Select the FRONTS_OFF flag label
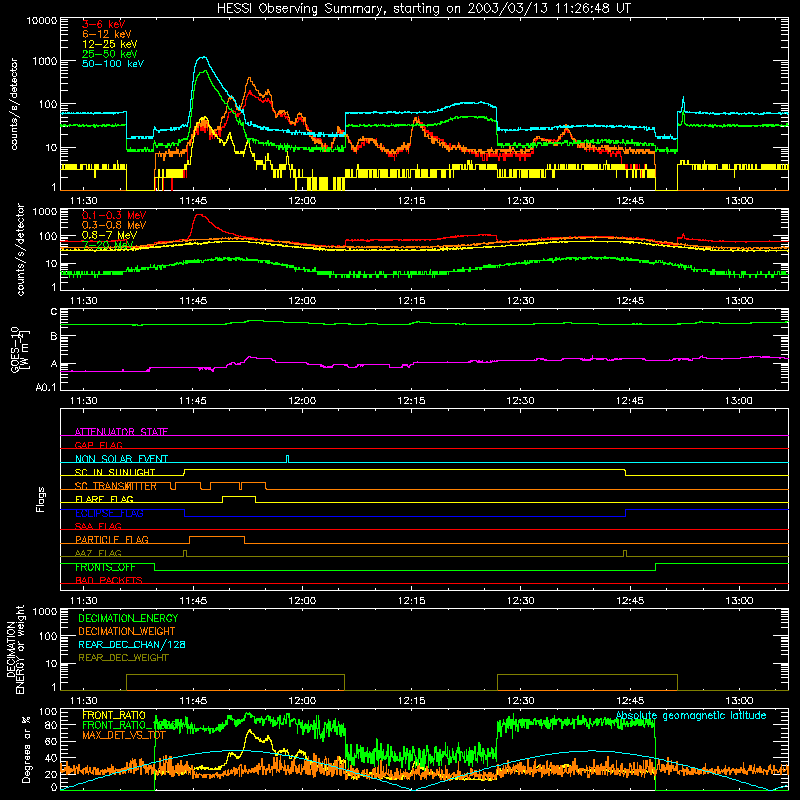The height and width of the screenshot is (800, 800). pyautogui.click(x=105, y=567)
